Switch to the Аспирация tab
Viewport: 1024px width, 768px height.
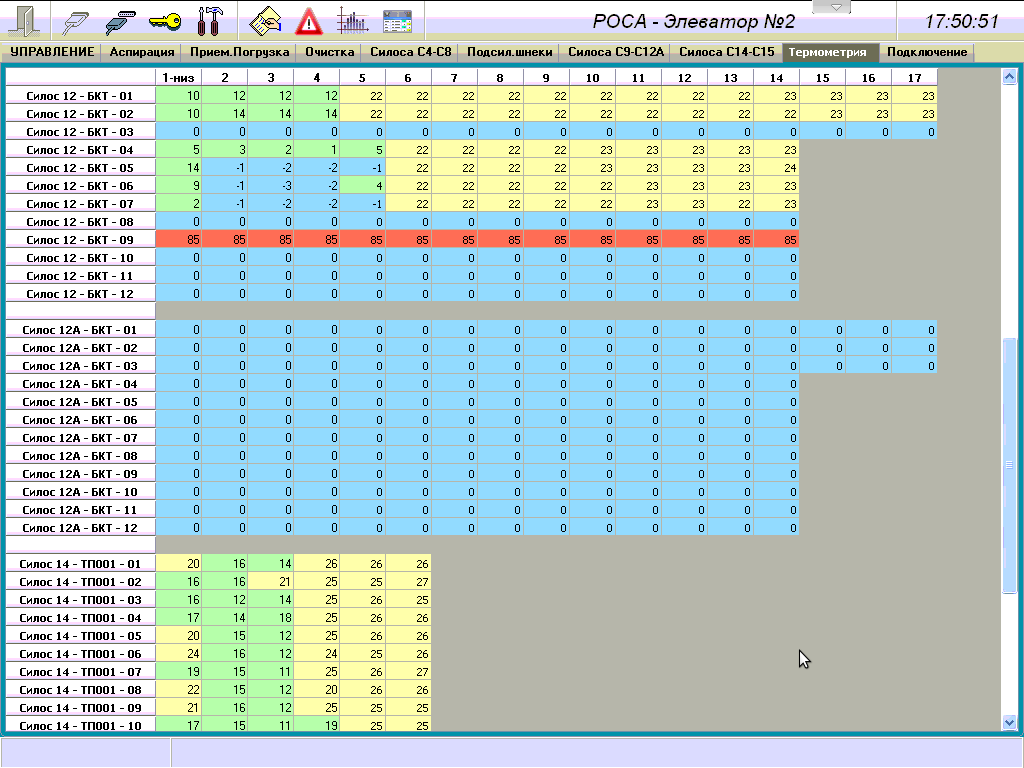142,52
